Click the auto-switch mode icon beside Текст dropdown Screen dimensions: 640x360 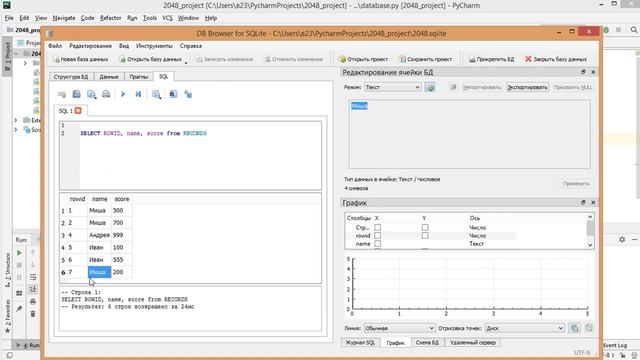tap(430, 87)
